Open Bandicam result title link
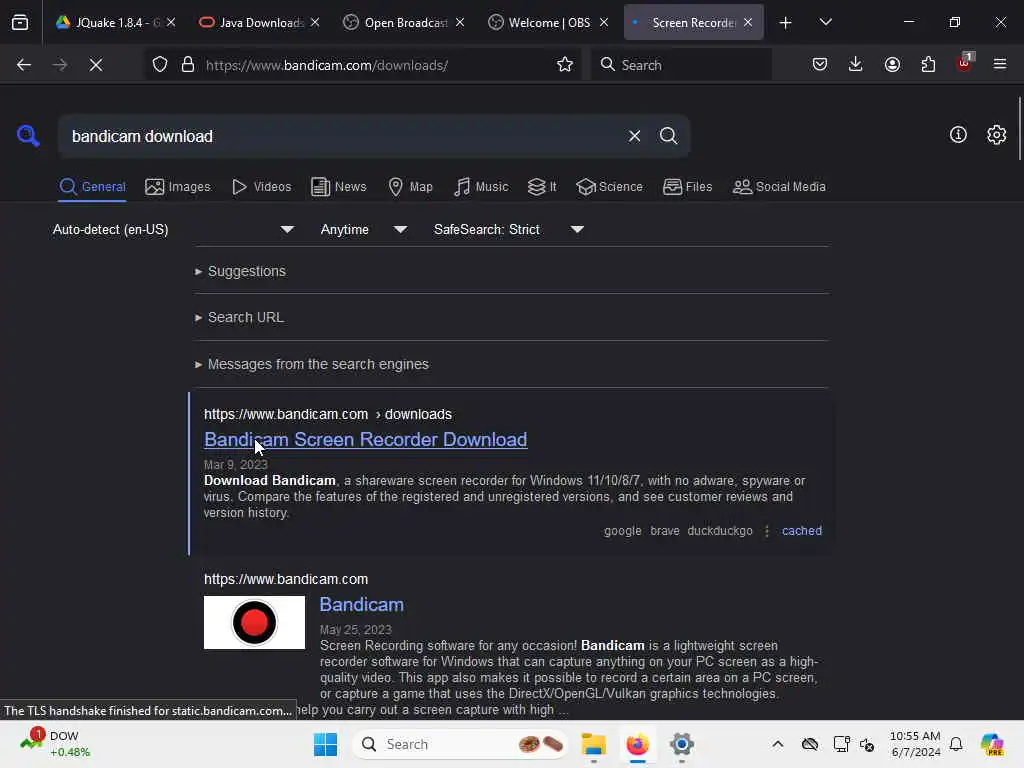1024x768 pixels. pyautogui.click(x=362, y=605)
